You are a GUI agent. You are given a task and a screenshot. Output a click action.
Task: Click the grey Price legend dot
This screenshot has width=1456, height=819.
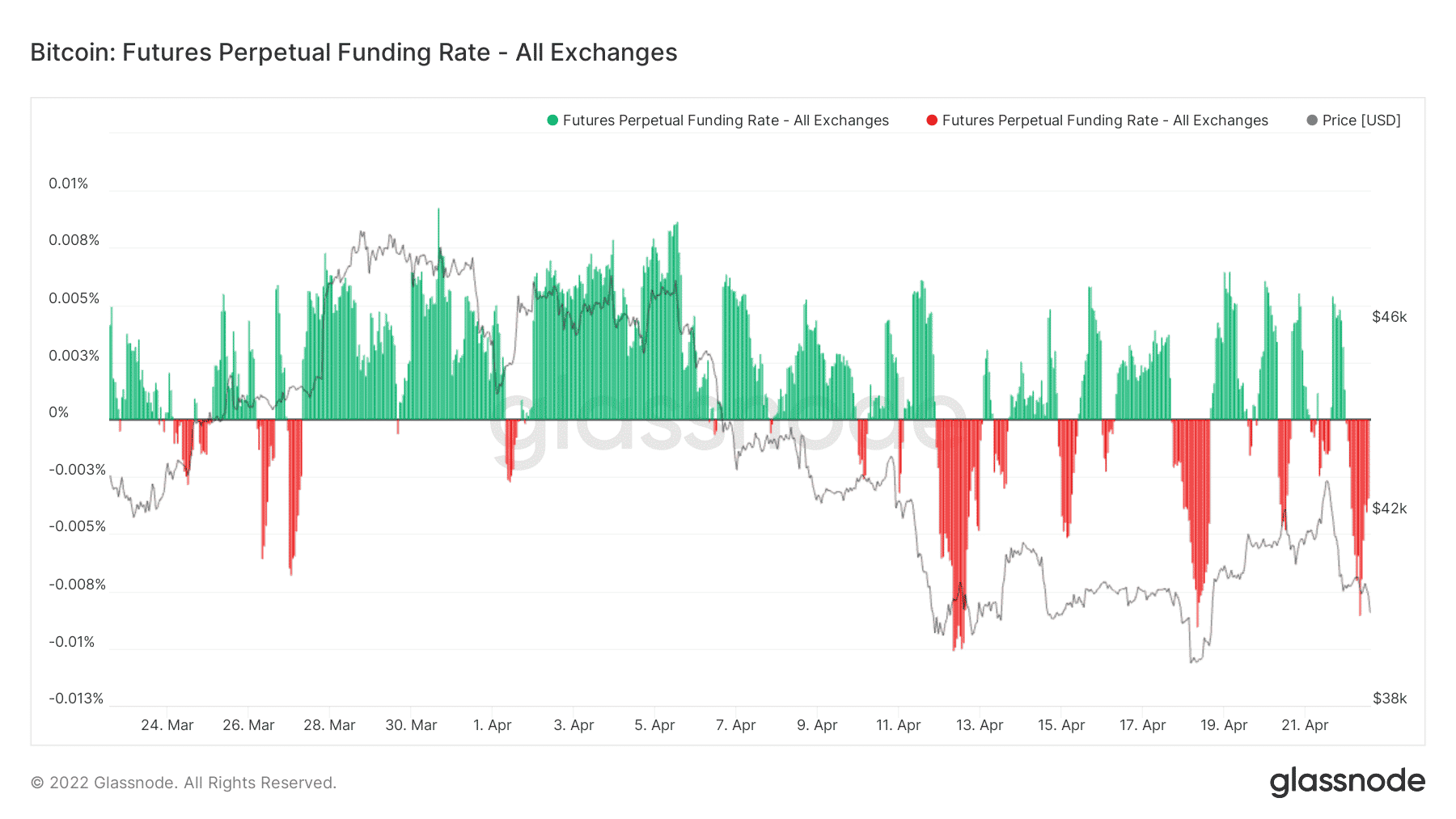1312,120
